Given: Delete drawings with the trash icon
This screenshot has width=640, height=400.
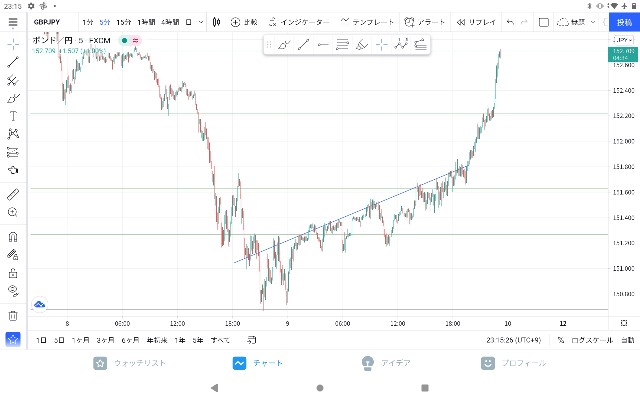Looking at the screenshot, I should [x=13, y=316].
